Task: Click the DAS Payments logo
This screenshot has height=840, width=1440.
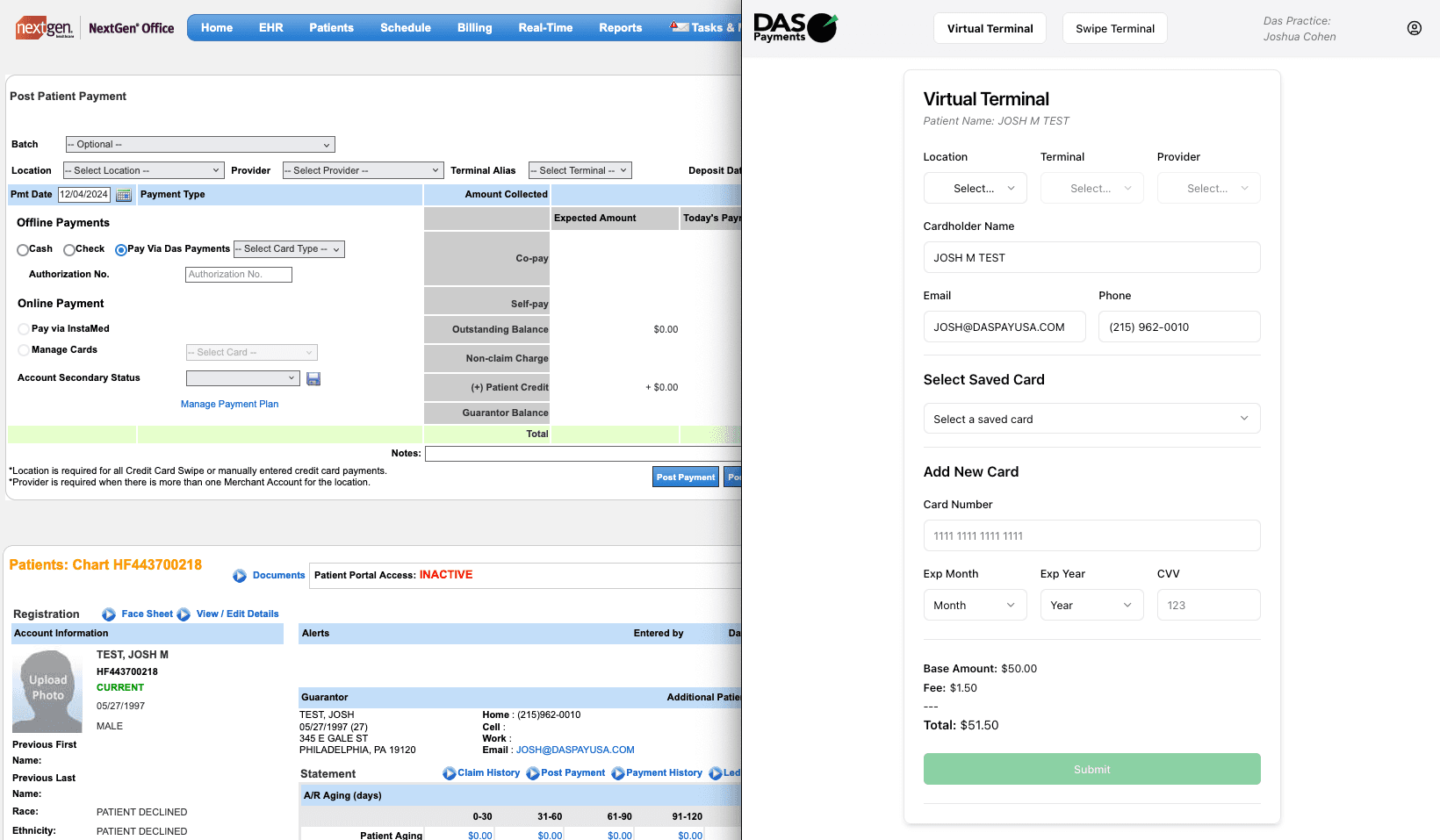Action: [x=795, y=28]
